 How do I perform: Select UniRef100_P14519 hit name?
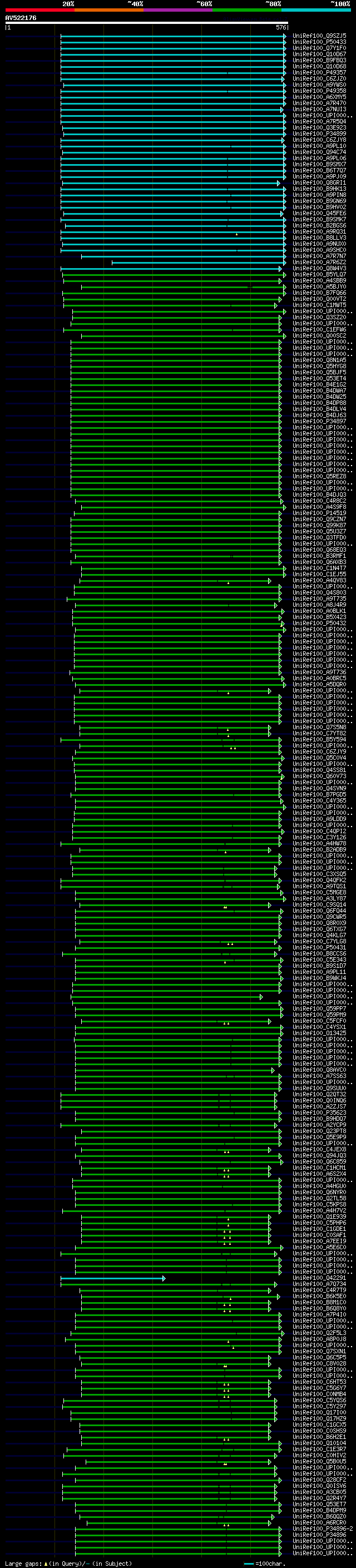coord(319,513)
